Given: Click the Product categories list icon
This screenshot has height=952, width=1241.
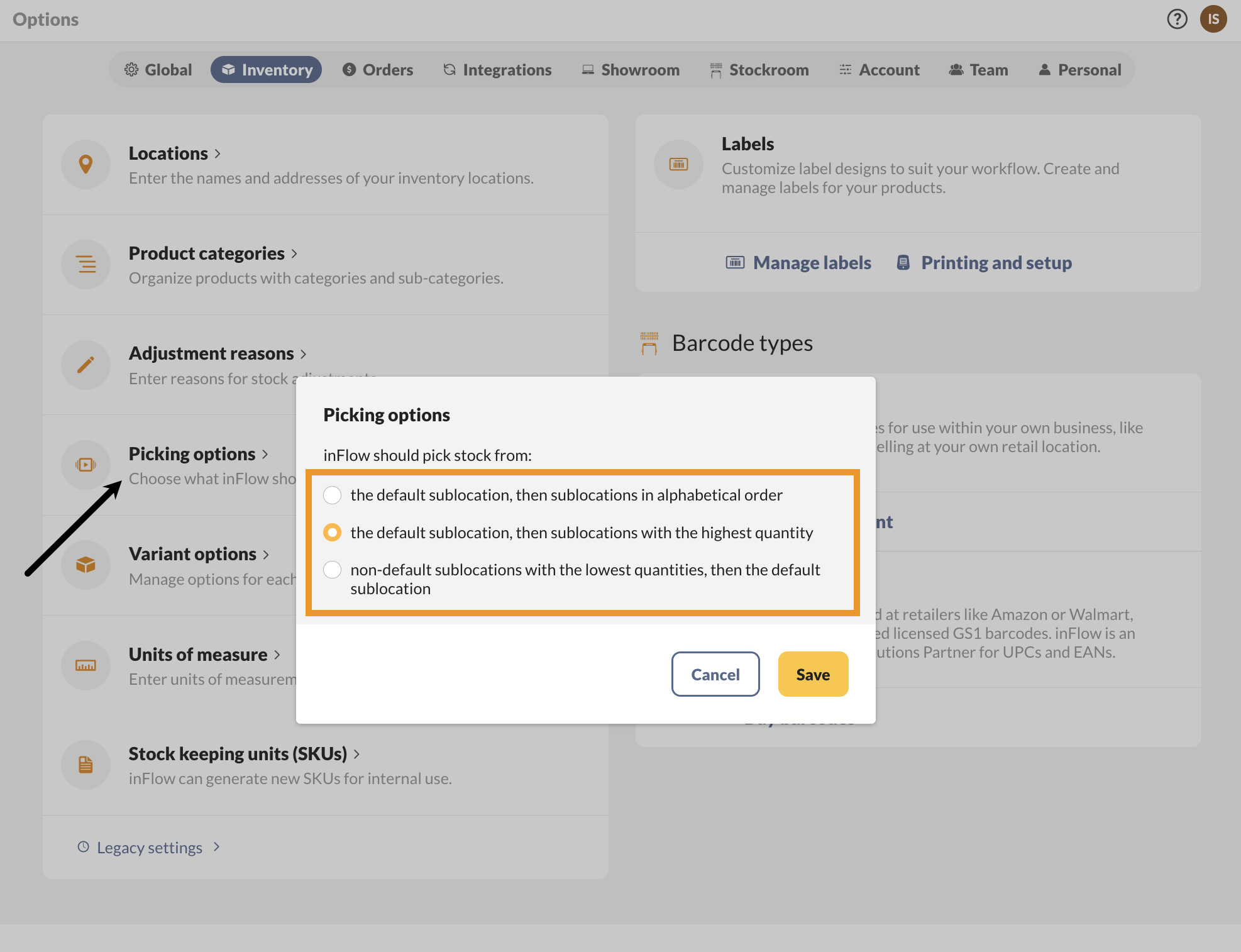Looking at the screenshot, I should (86, 264).
